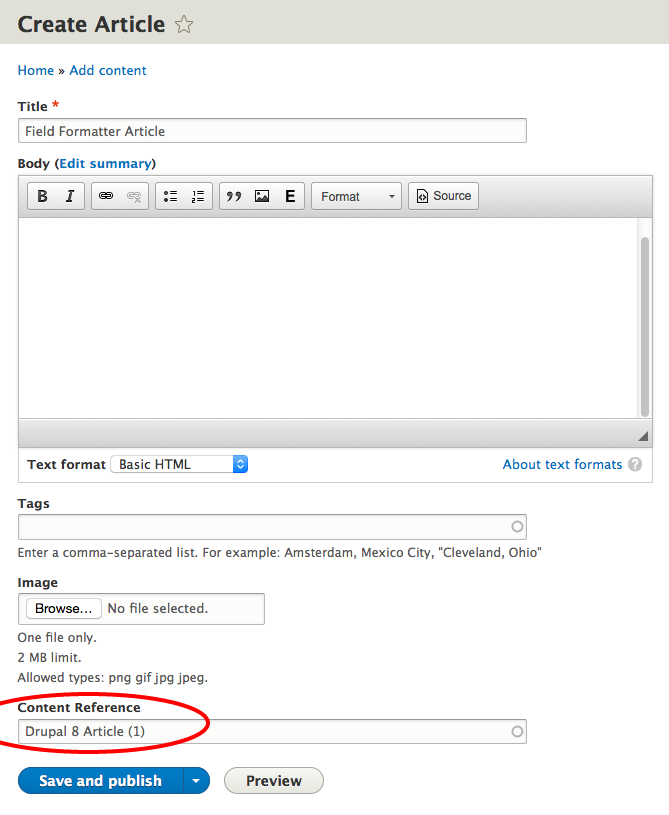Click Browse to choose an image file

pos(63,608)
